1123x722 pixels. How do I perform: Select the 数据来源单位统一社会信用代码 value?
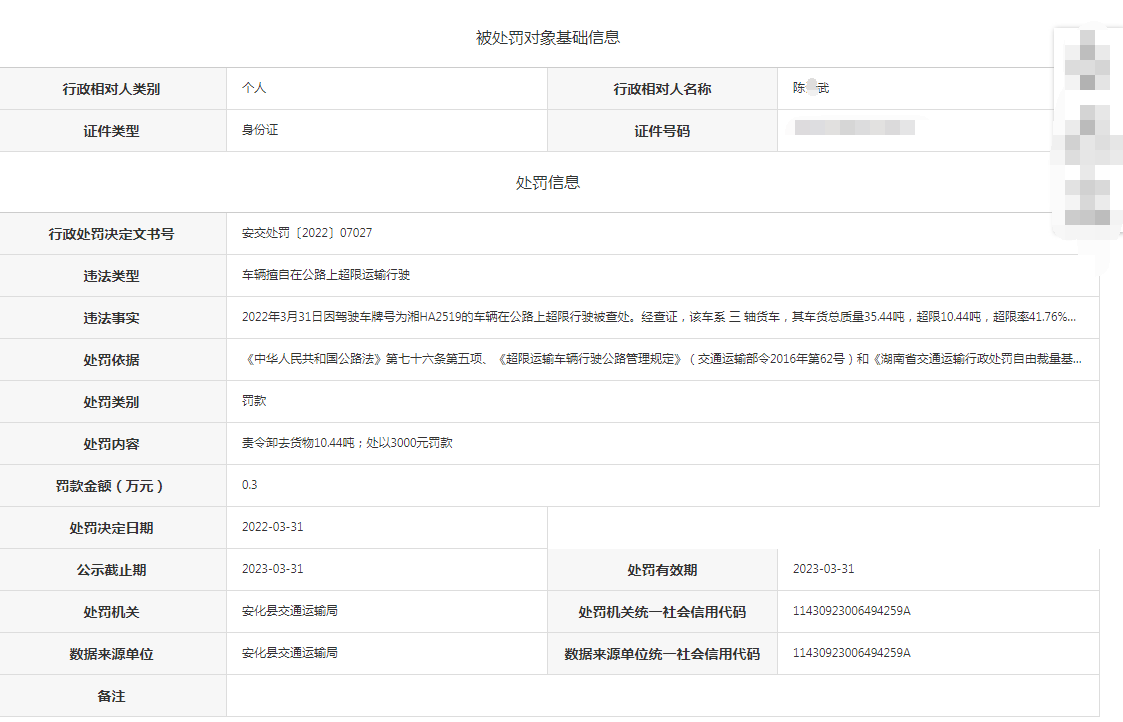[x=851, y=653]
